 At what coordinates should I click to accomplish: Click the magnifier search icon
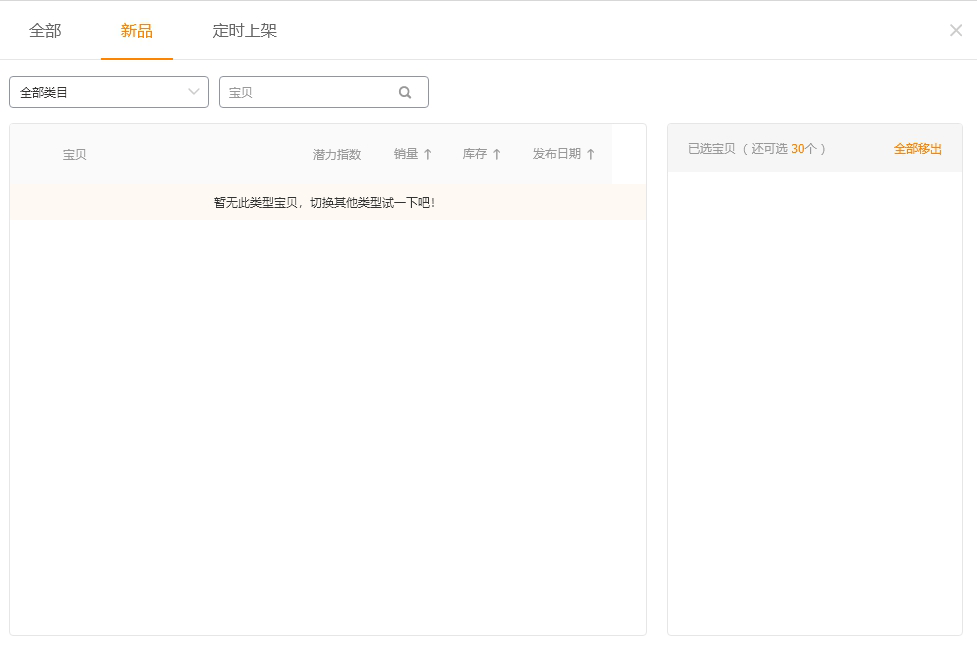tap(405, 92)
